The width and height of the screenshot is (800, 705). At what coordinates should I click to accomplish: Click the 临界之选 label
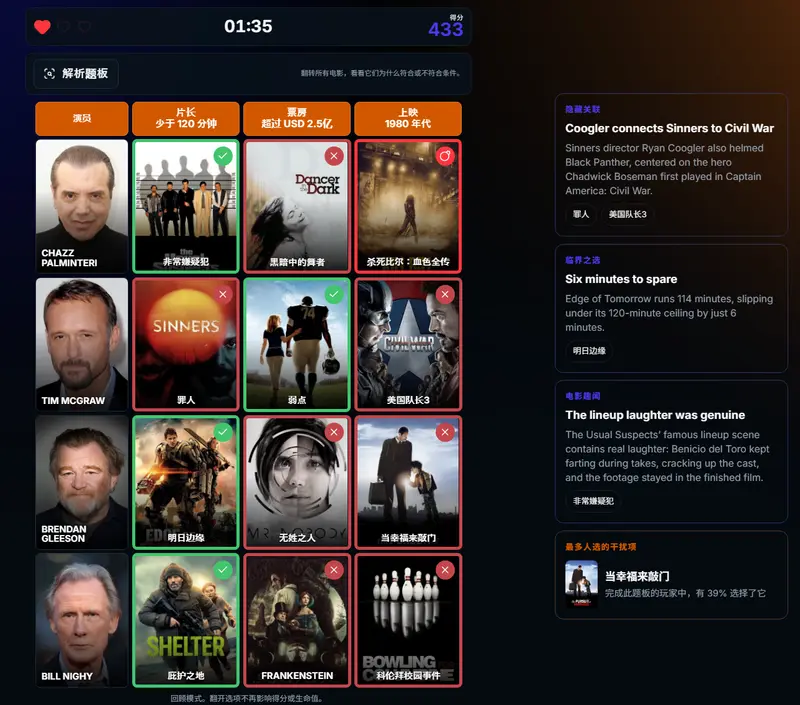[583, 260]
